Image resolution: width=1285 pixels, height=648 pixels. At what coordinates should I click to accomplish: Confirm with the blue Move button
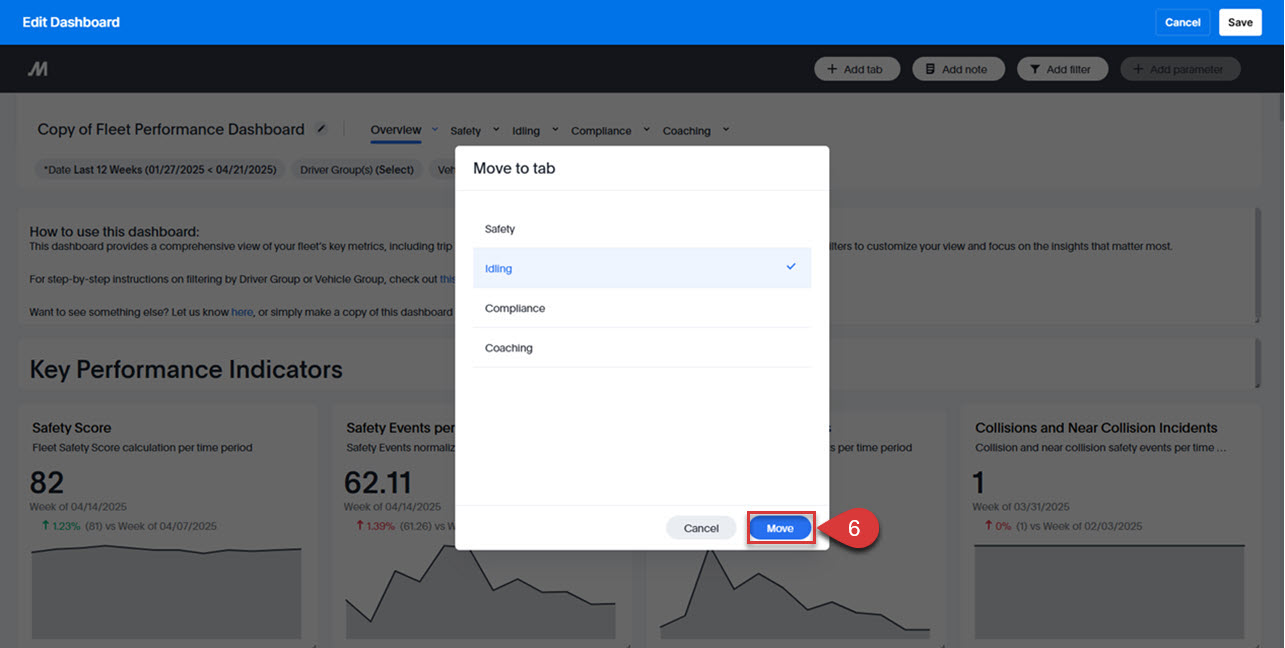click(x=780, y=528)
